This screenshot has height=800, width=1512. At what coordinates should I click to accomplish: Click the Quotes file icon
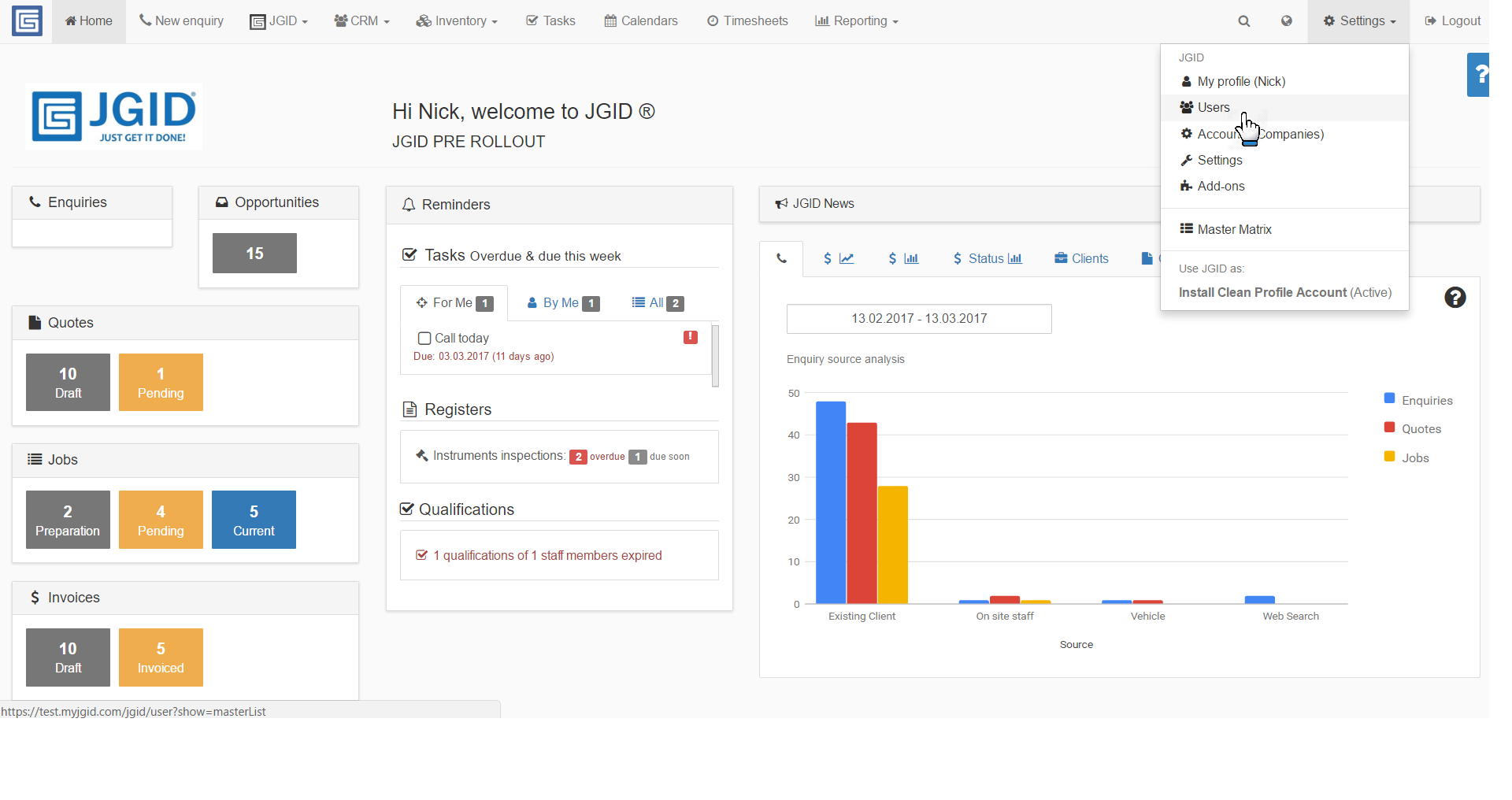[35, 322]
